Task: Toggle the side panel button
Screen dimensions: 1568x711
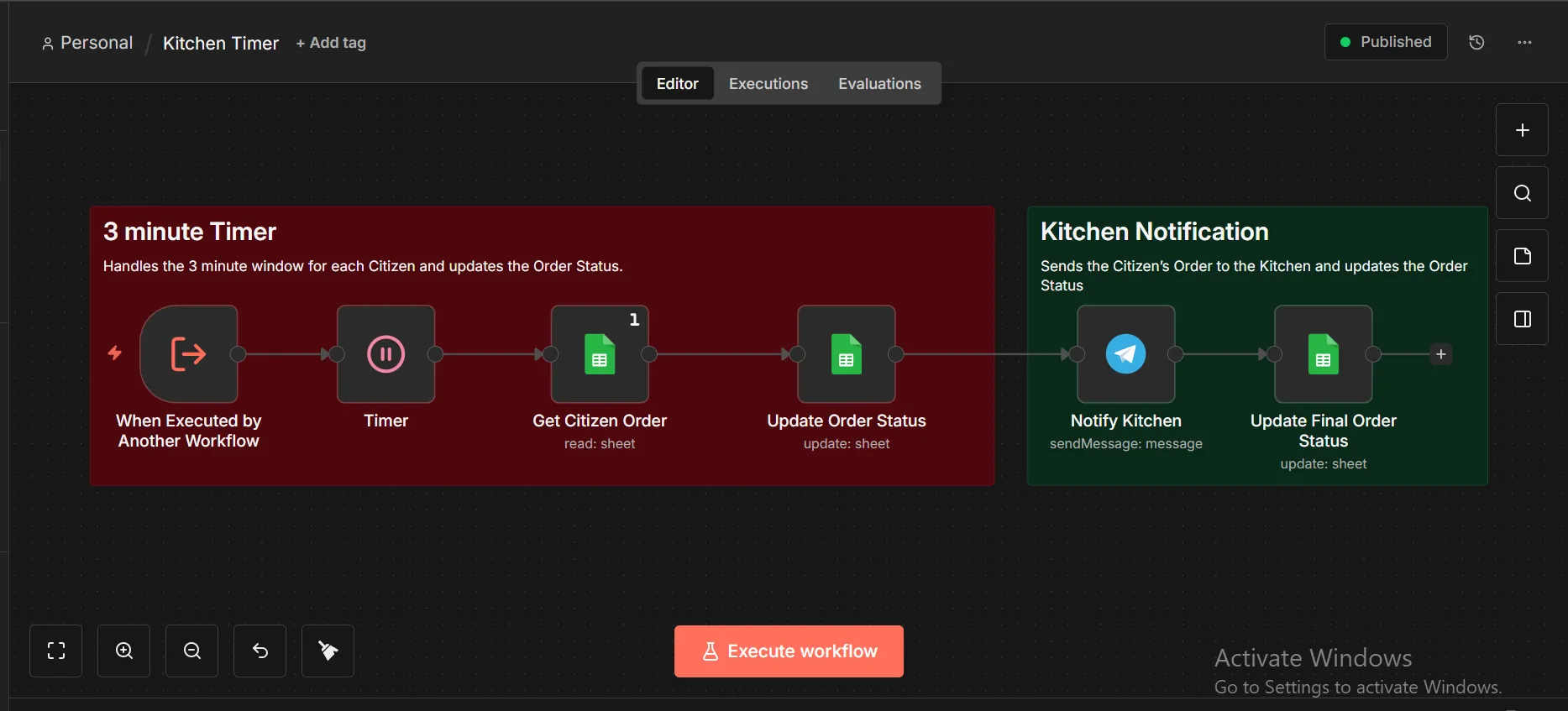Action: [1522, 319]
